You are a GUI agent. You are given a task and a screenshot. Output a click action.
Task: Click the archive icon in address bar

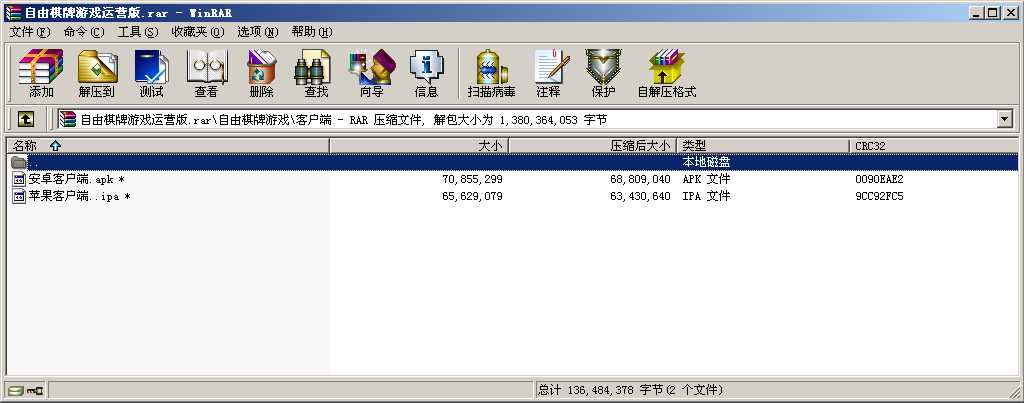click(x=68, y=120)
